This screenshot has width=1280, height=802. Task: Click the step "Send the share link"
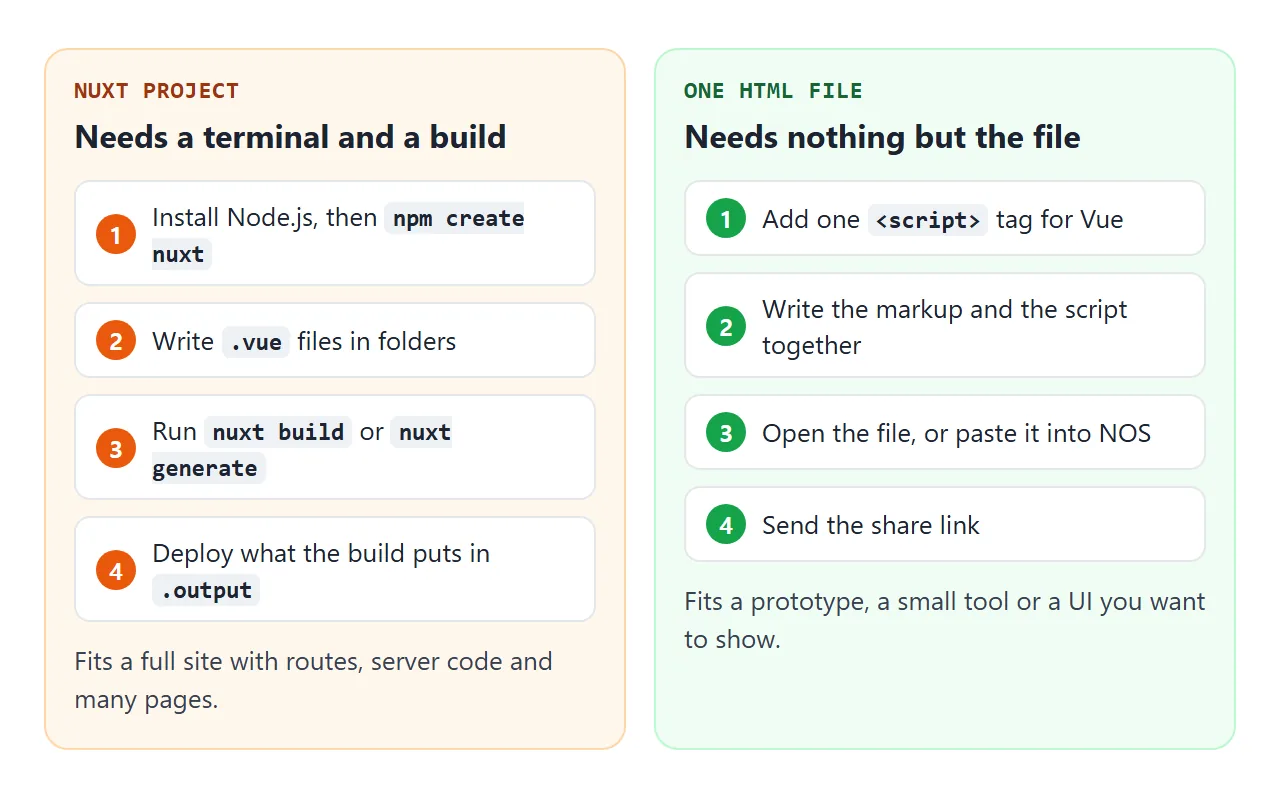point(945,524)
